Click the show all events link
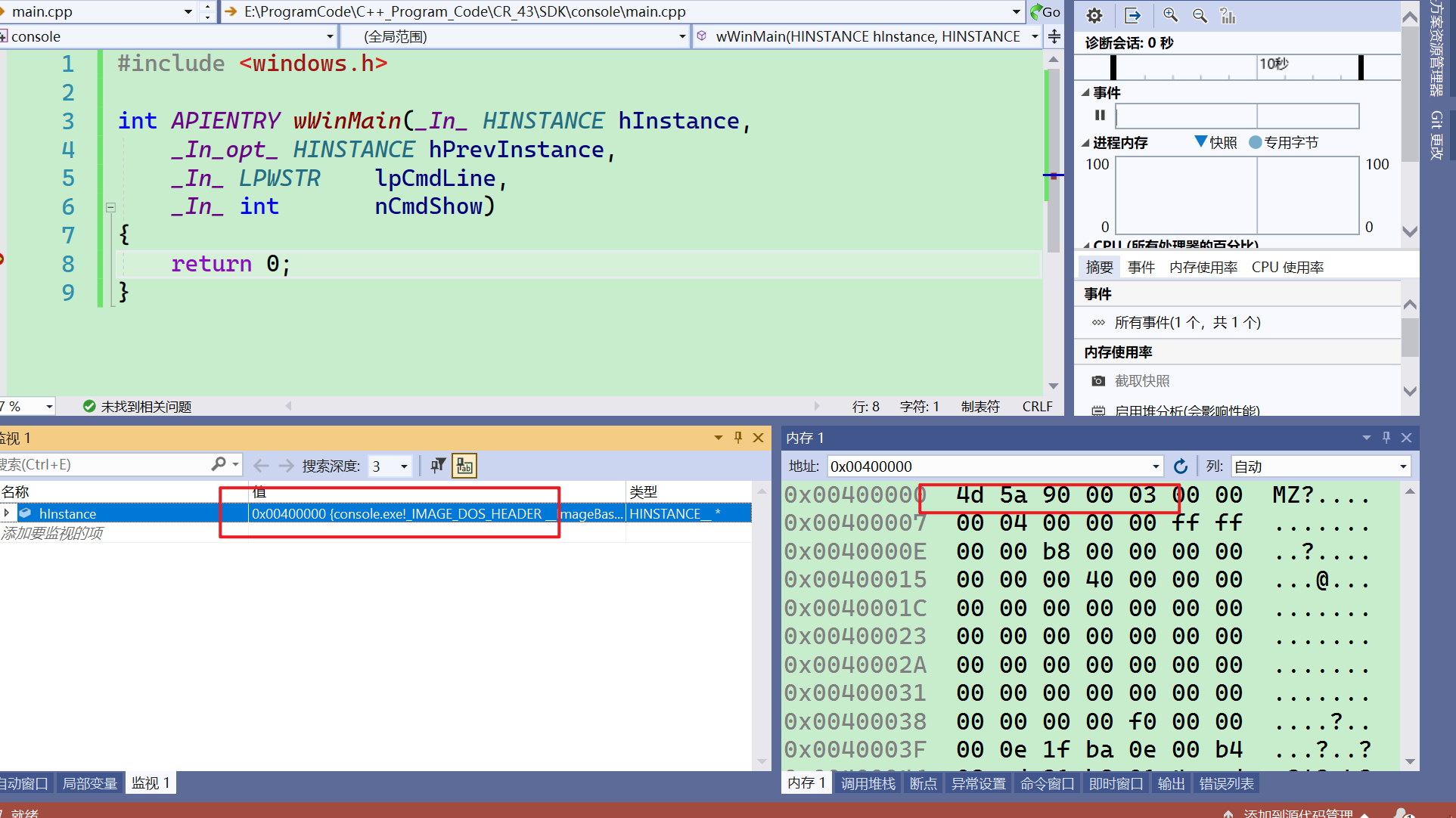Image resolution: width=1456 pixels, height=818 pixels. [1187, 323]
